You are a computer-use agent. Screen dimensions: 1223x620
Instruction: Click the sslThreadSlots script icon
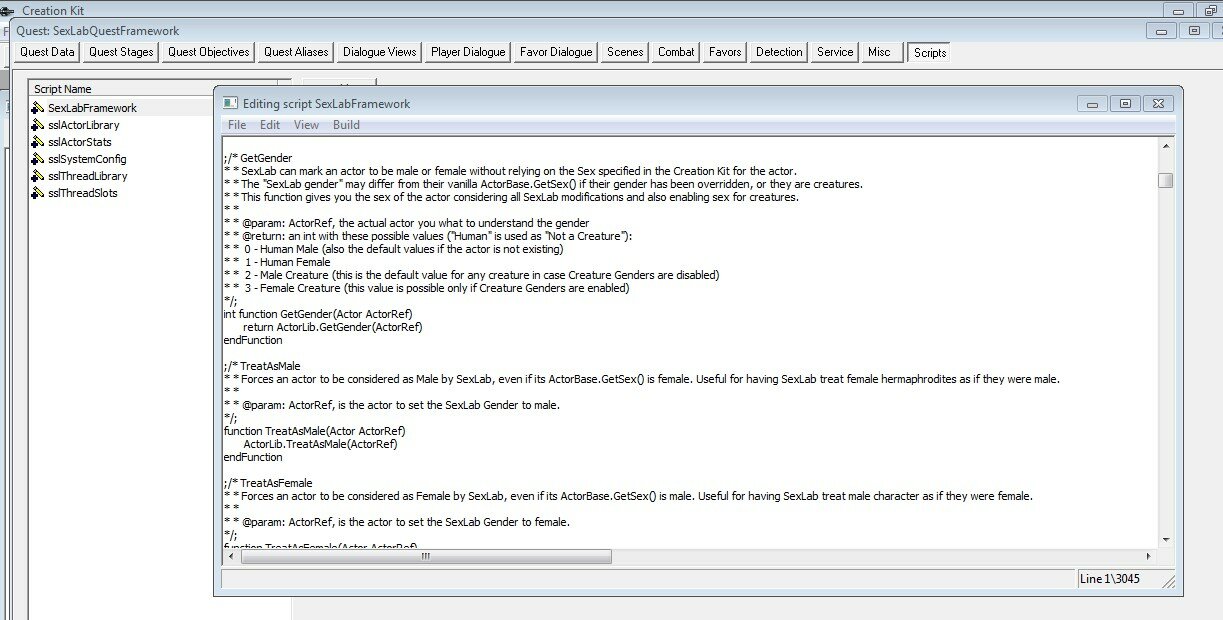pos(39,193)
